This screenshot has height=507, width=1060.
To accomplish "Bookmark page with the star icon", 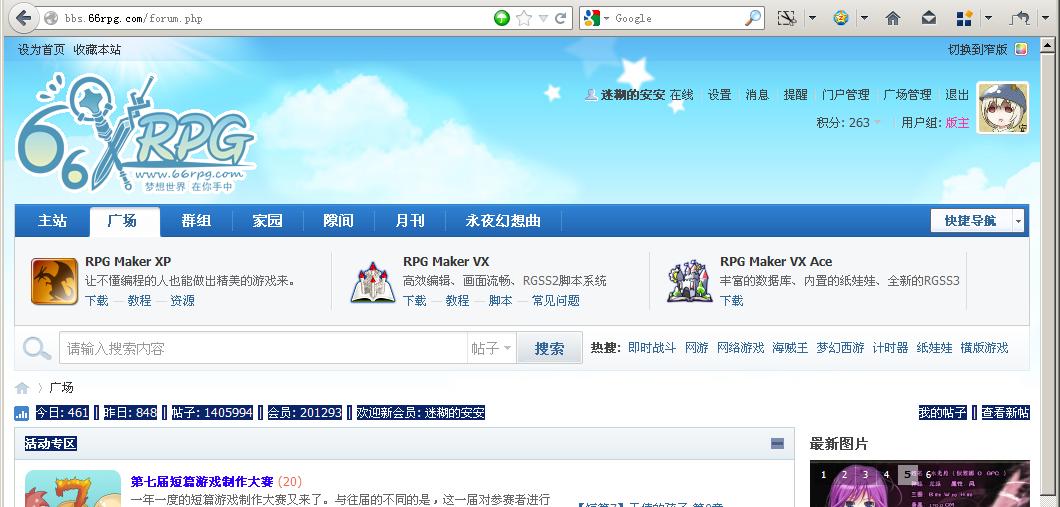I will tap(523, 18).
